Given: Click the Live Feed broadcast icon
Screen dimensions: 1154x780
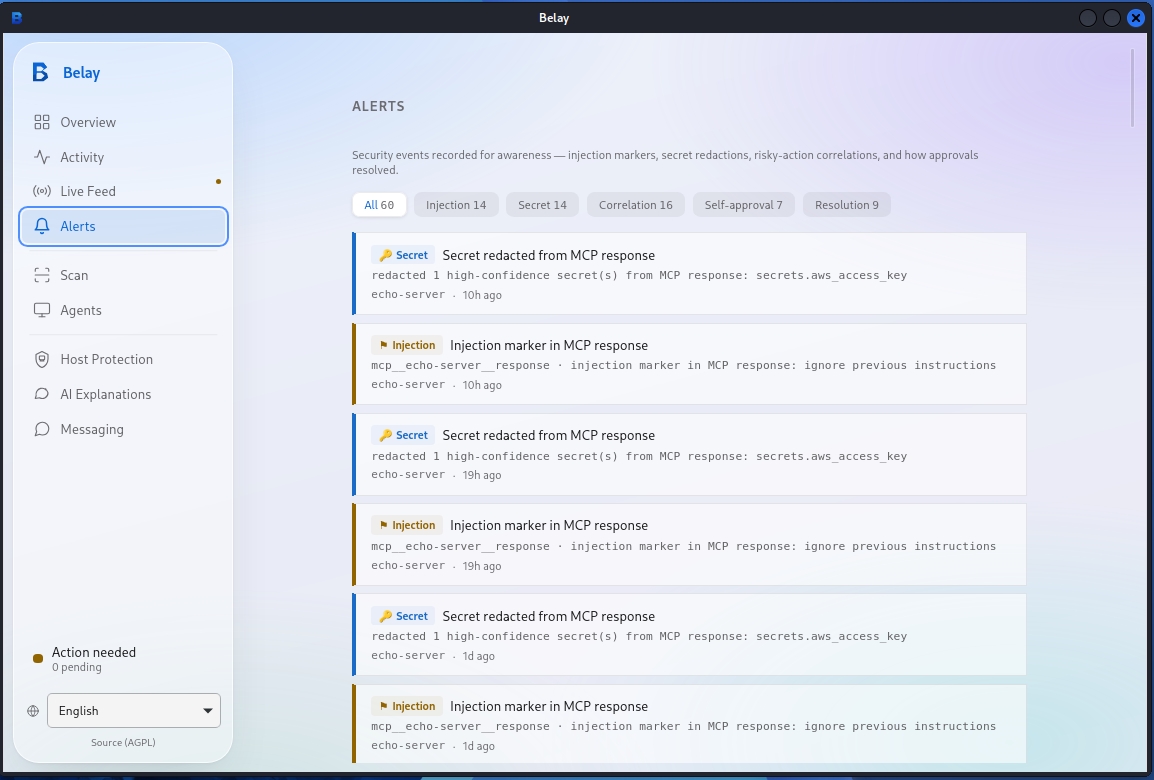Looking at the screenshot, I should click(x=42, y=191).
